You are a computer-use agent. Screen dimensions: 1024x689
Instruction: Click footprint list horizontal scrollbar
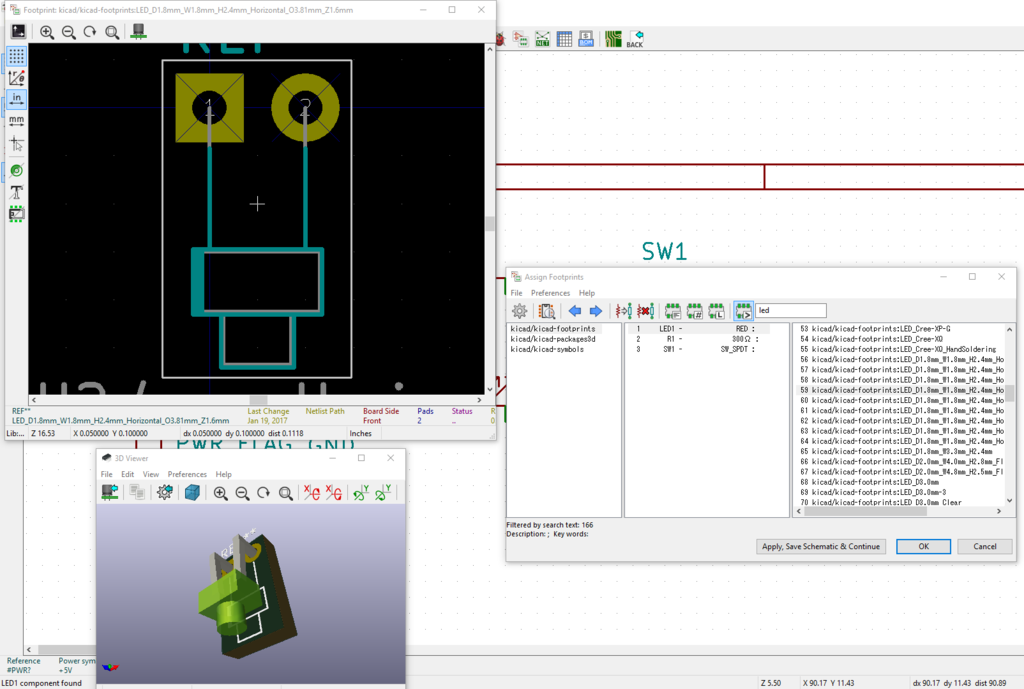865,511
